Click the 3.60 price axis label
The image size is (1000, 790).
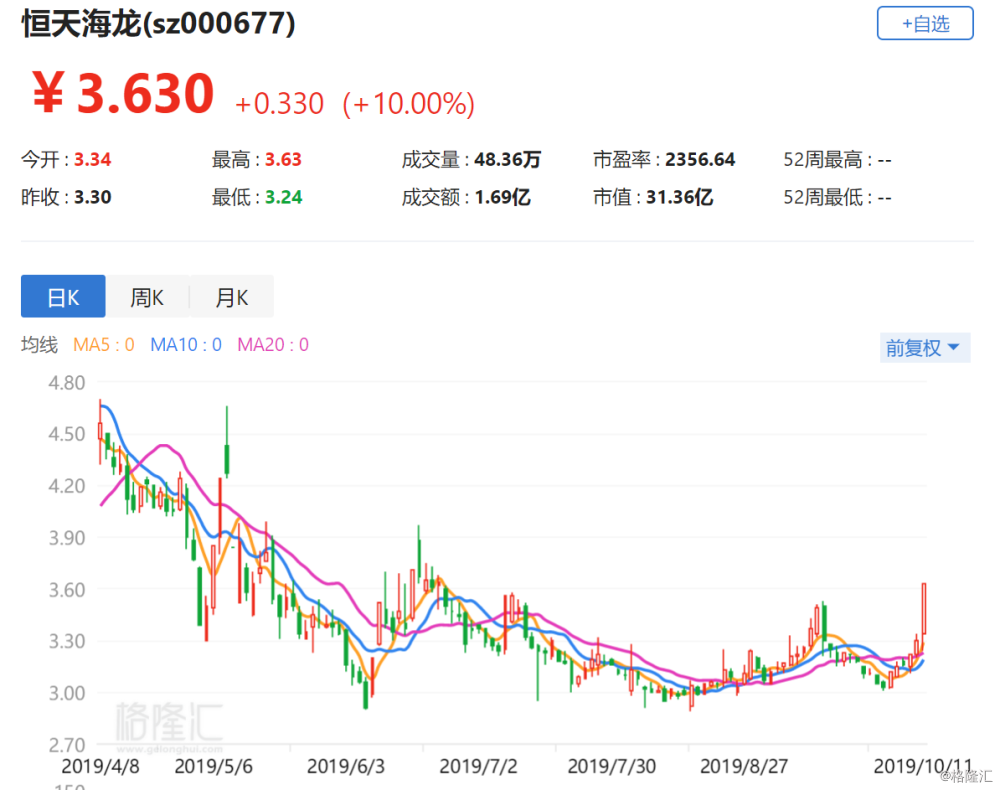(67, 590)
